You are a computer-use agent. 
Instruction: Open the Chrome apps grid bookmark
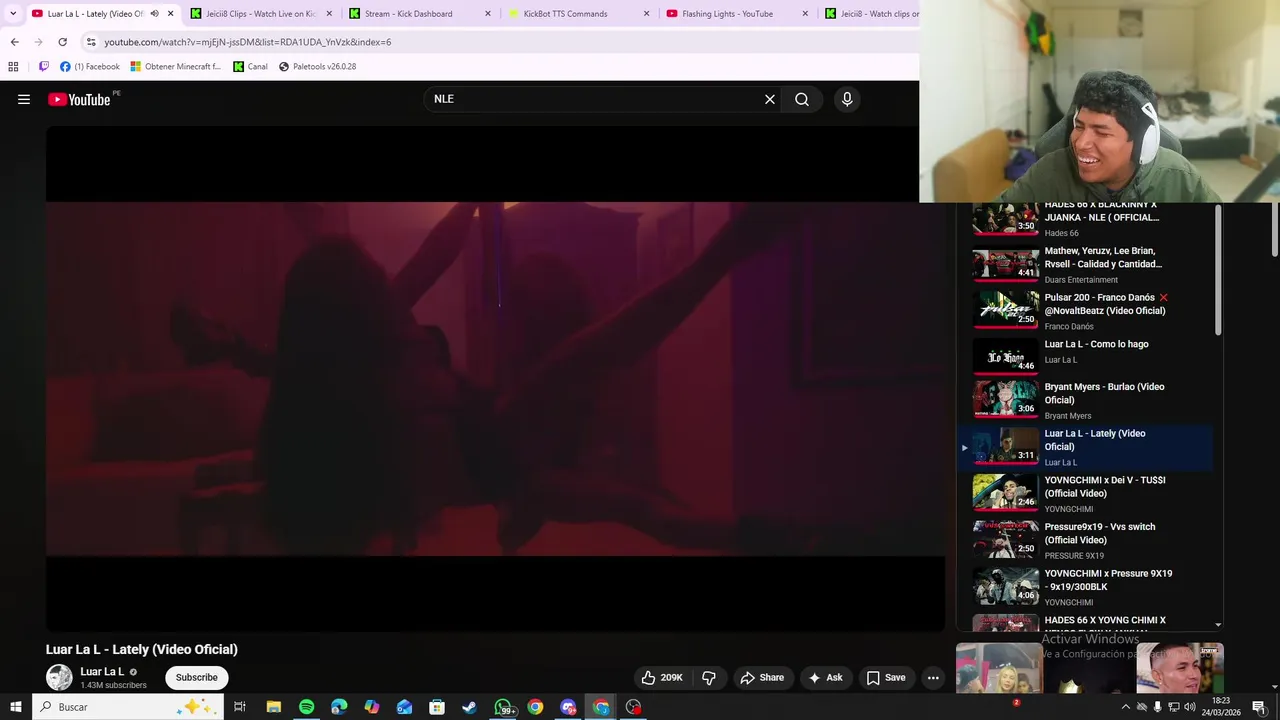click(13, 67)
